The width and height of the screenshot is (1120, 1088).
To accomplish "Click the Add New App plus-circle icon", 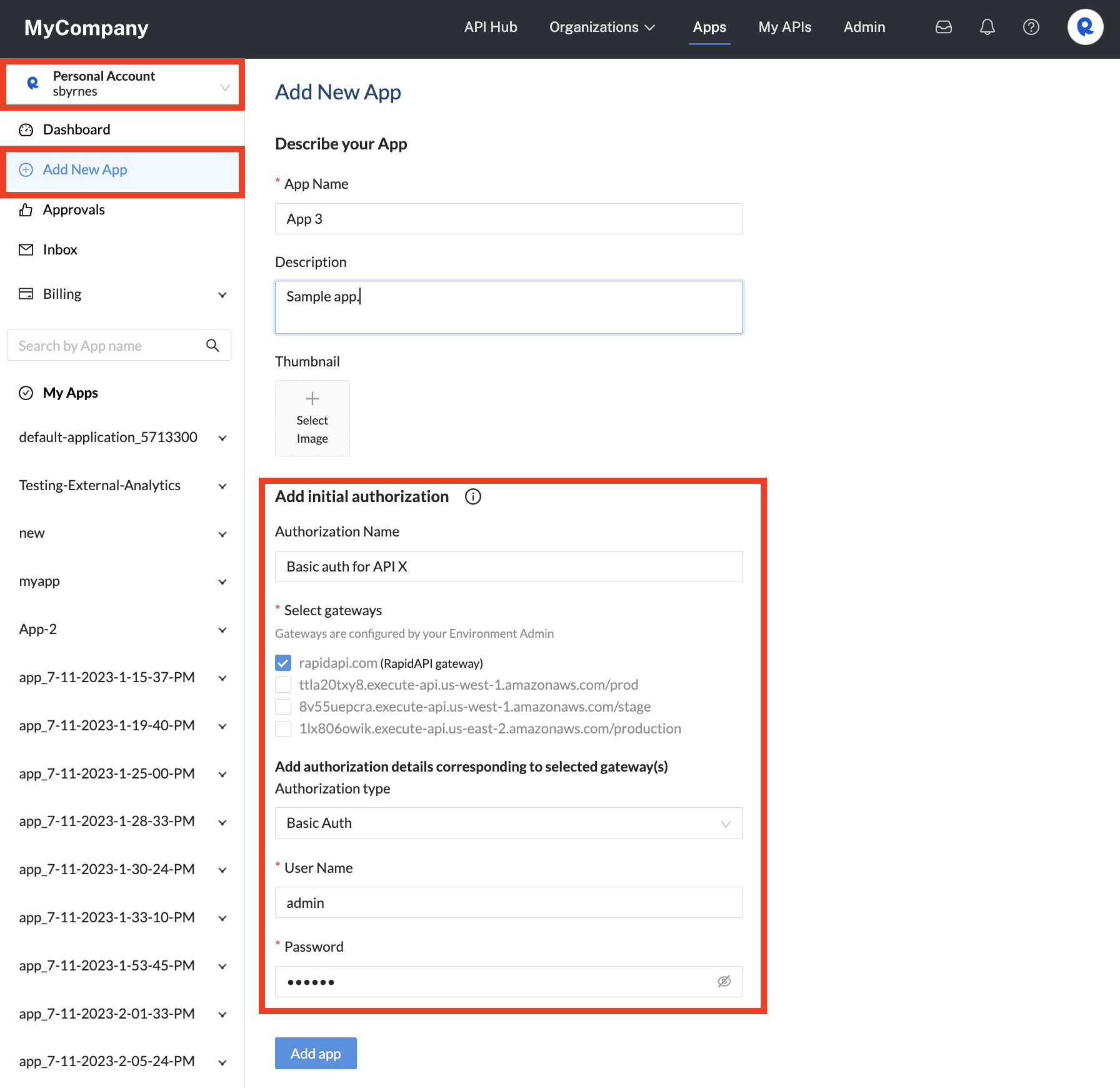I will [26, 170].
